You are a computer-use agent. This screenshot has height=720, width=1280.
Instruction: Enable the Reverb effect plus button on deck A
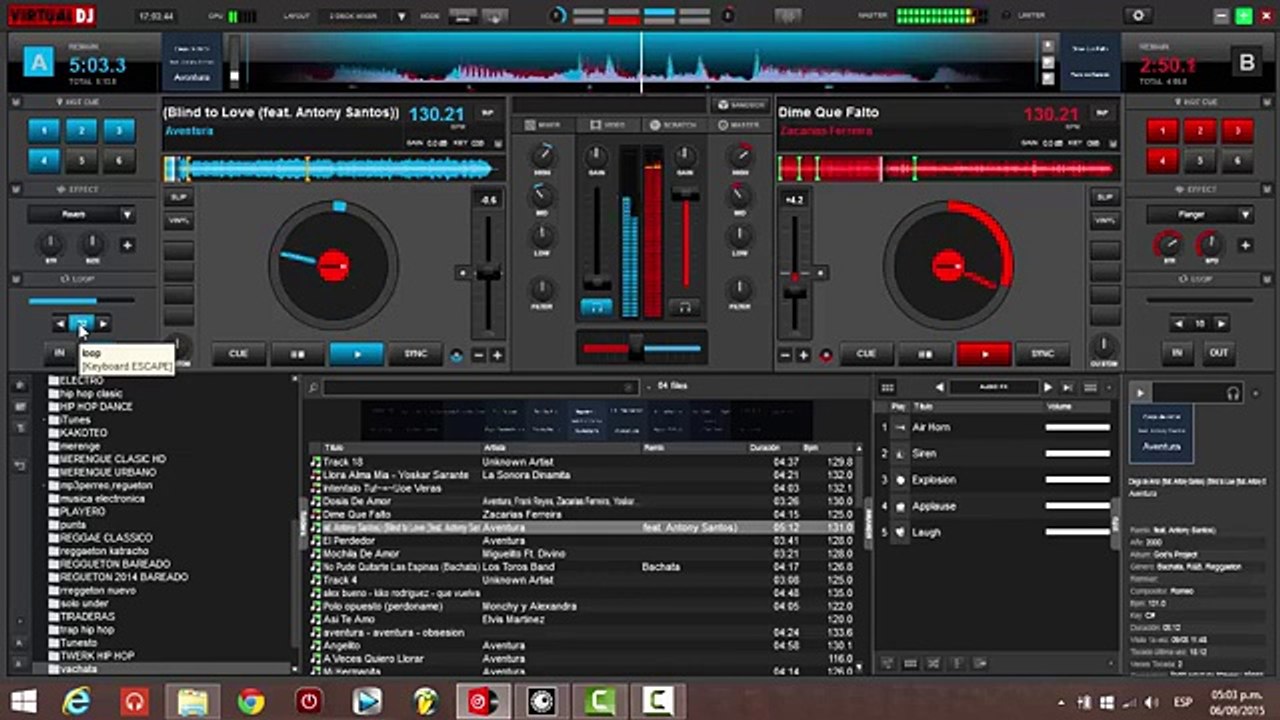(x=127, y=245)
